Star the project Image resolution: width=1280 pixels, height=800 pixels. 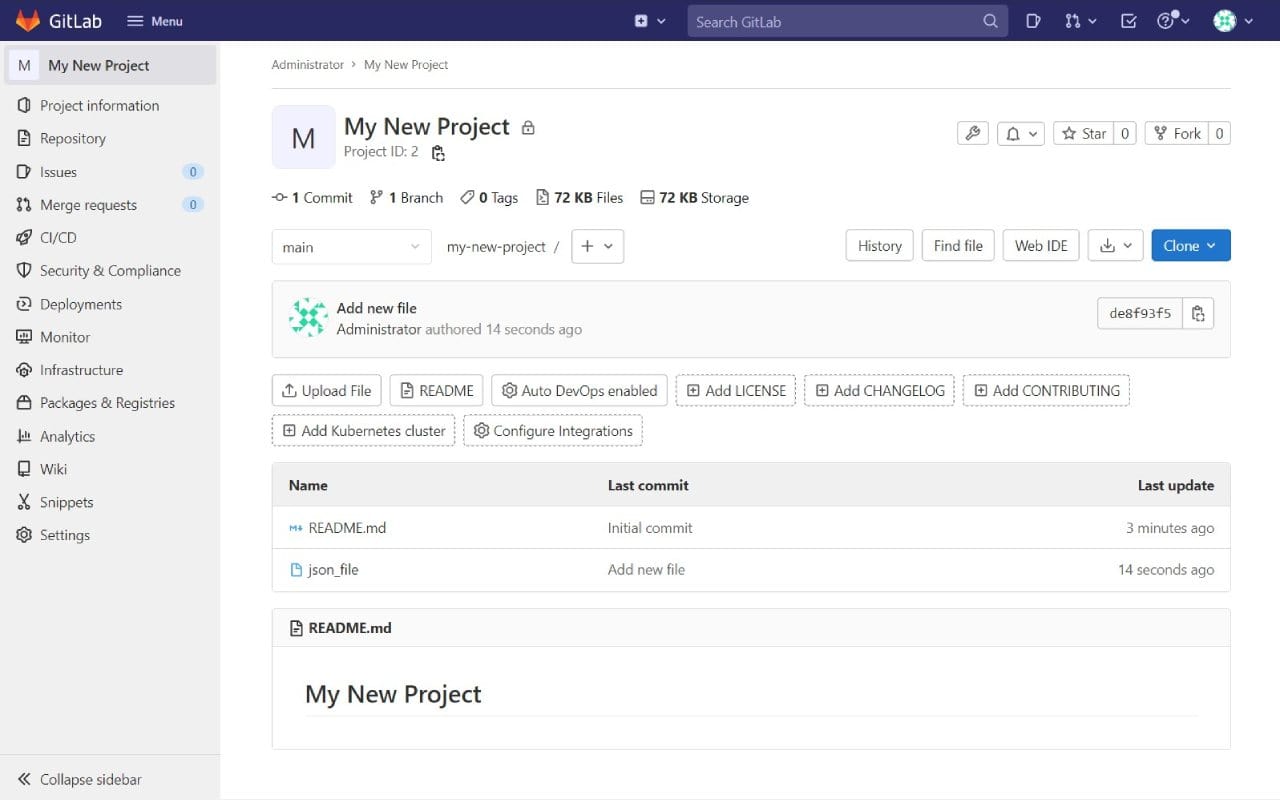click(x=1087, y=132)
